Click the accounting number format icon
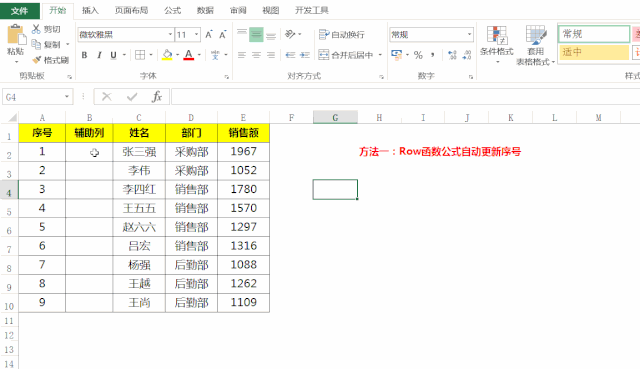640x369 pixels. pos(396,55)
